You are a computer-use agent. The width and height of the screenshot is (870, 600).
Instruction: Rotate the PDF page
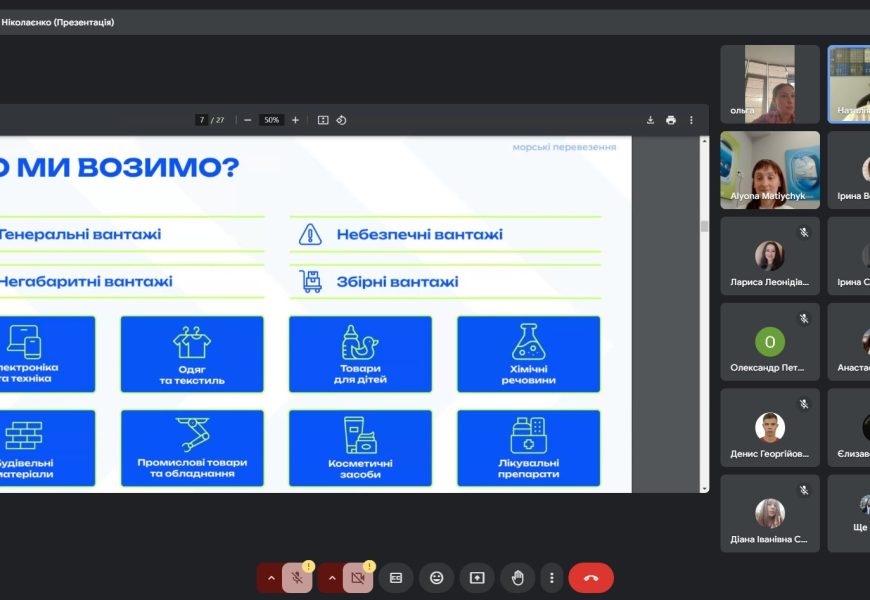click(x=341, y=120)
